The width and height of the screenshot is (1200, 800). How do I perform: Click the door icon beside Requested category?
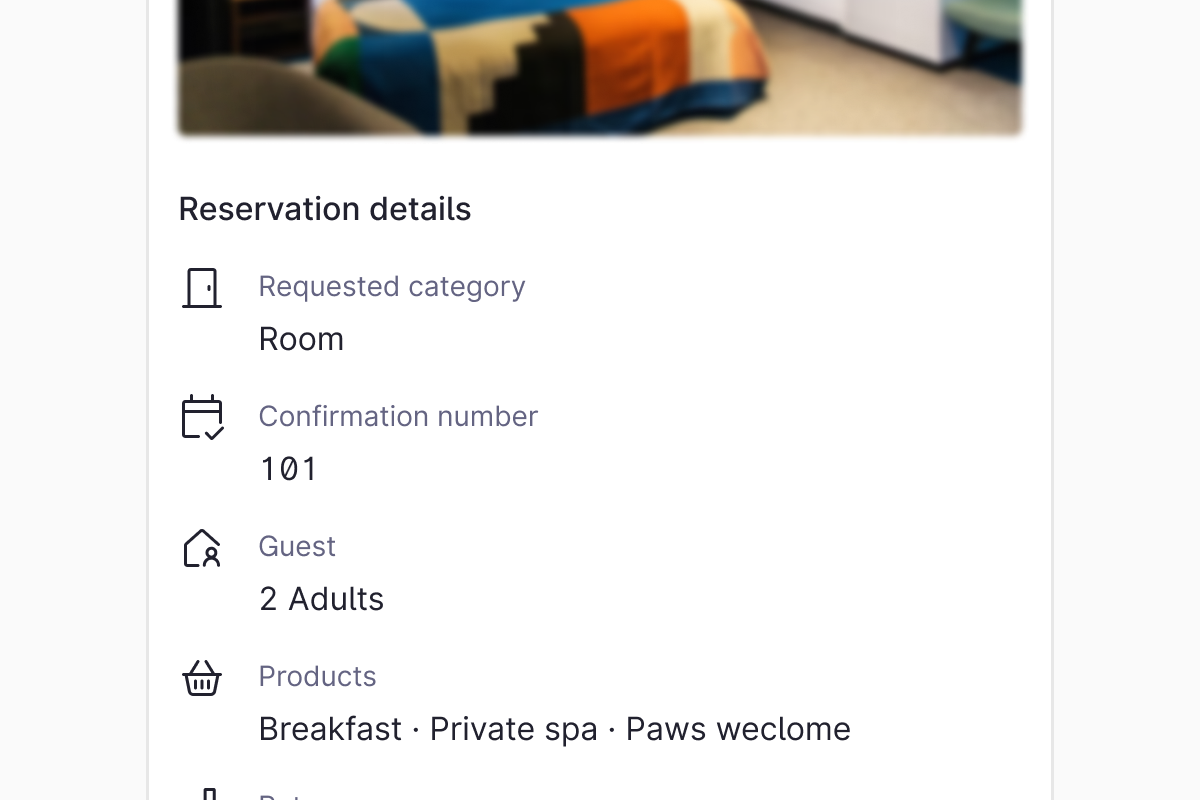(x=202, y=288)
